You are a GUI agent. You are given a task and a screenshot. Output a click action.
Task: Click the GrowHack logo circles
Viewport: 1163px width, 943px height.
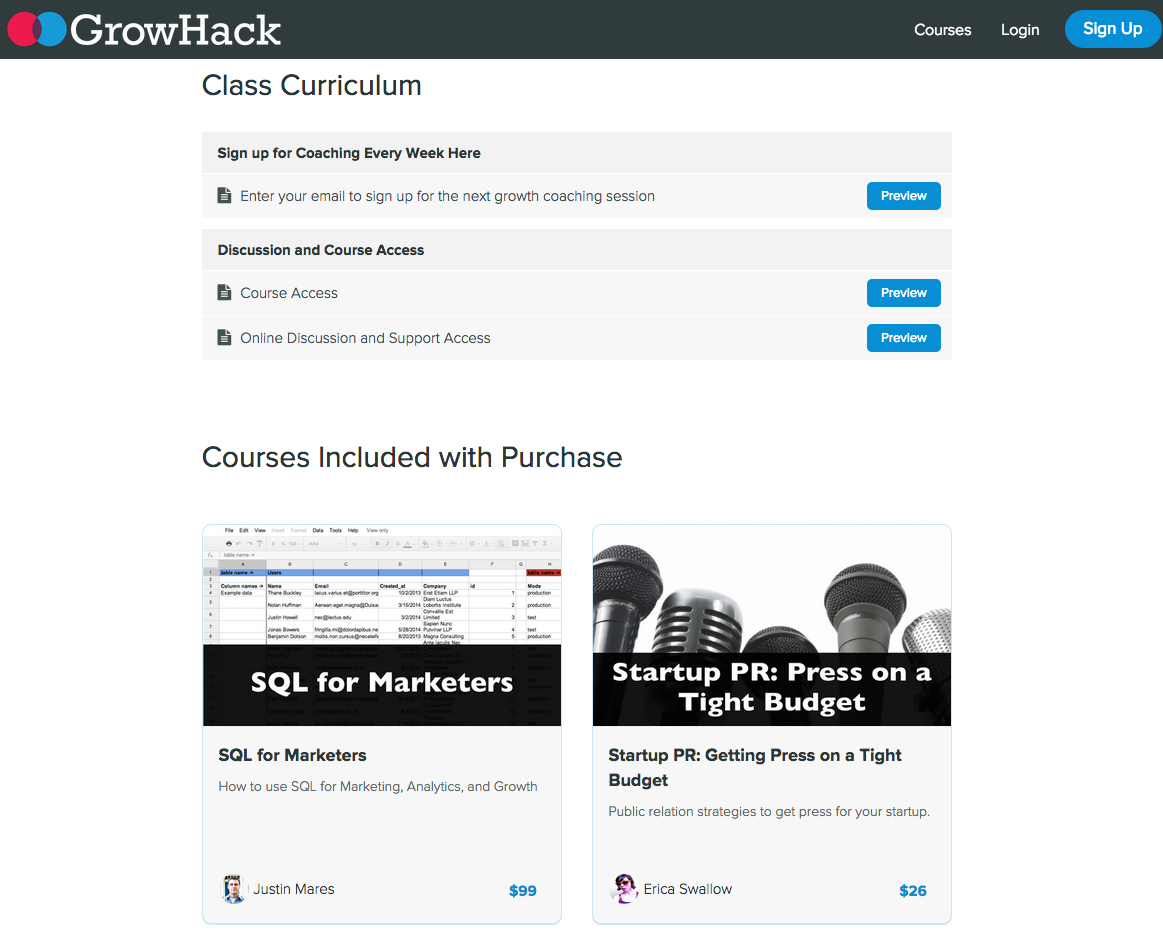pyautogui.click(x=36, y=30)
